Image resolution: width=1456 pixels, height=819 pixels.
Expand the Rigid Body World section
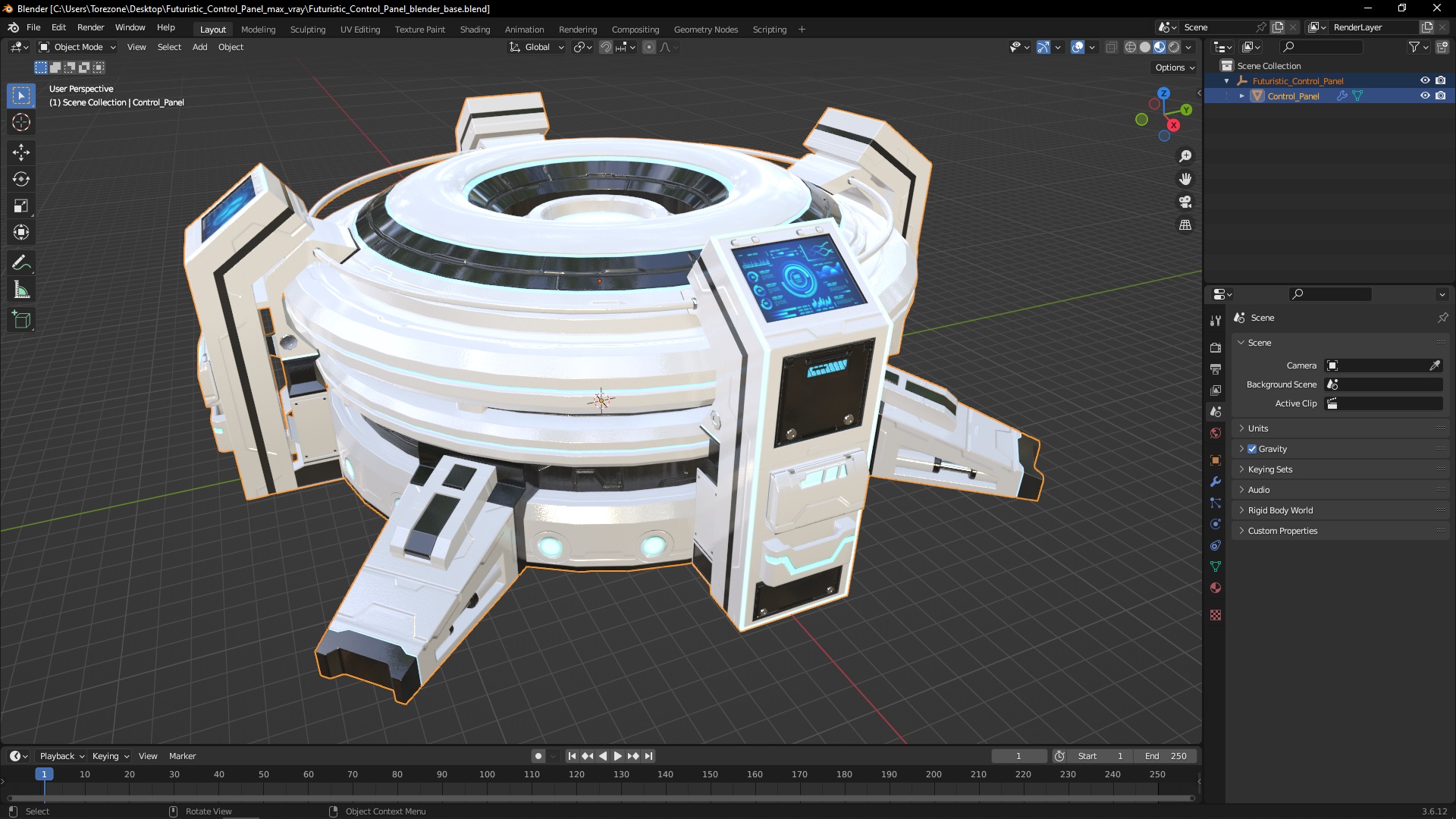click(x=1280, y=510)
